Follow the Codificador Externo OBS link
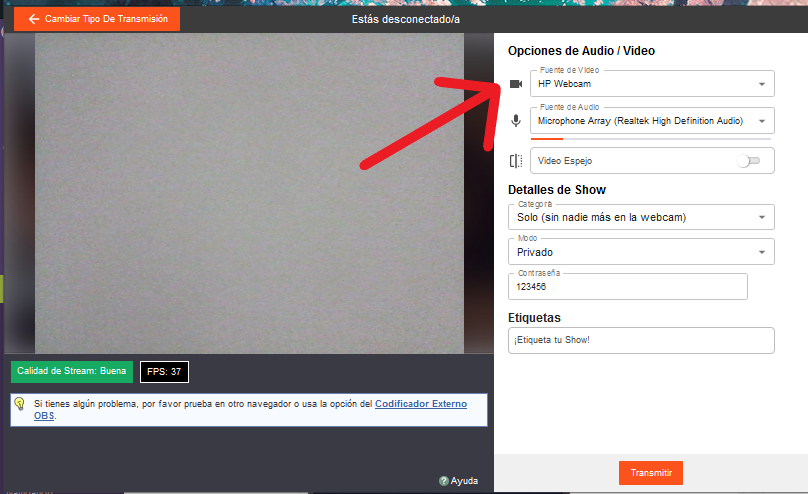The image size is (808, 494). [420, 404]
